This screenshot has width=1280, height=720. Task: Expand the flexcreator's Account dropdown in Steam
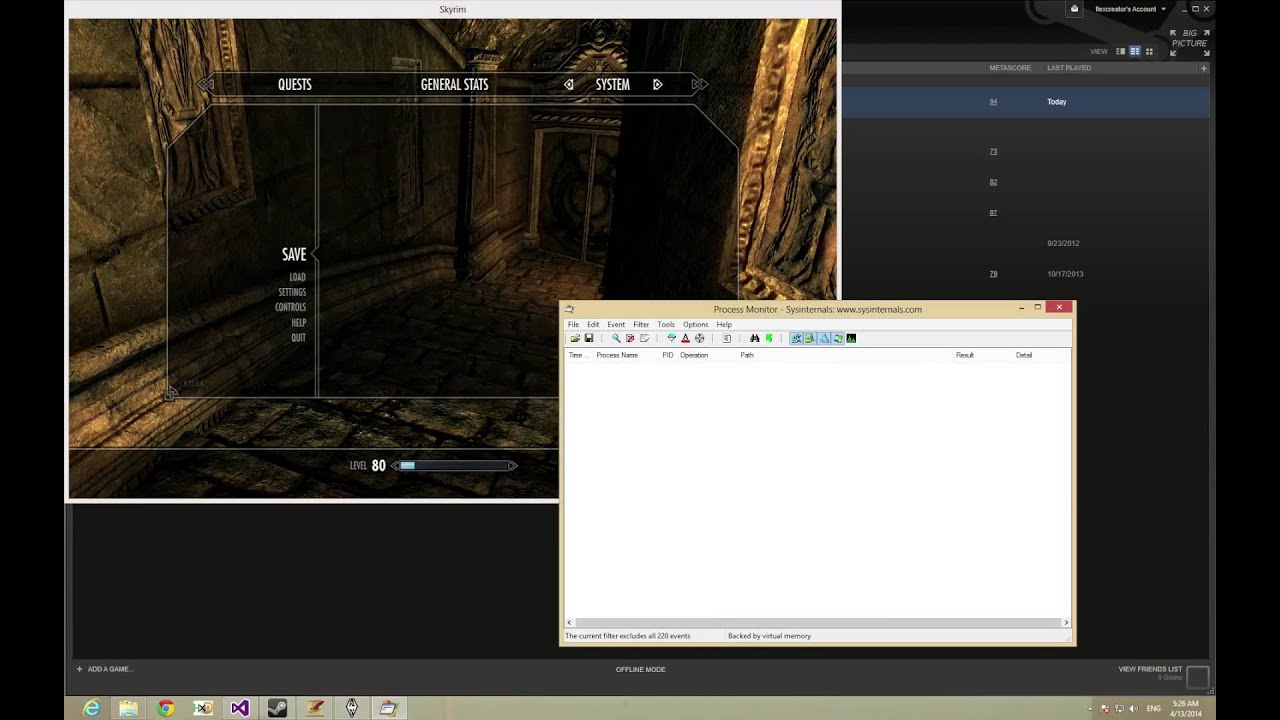pos(1130,9)
